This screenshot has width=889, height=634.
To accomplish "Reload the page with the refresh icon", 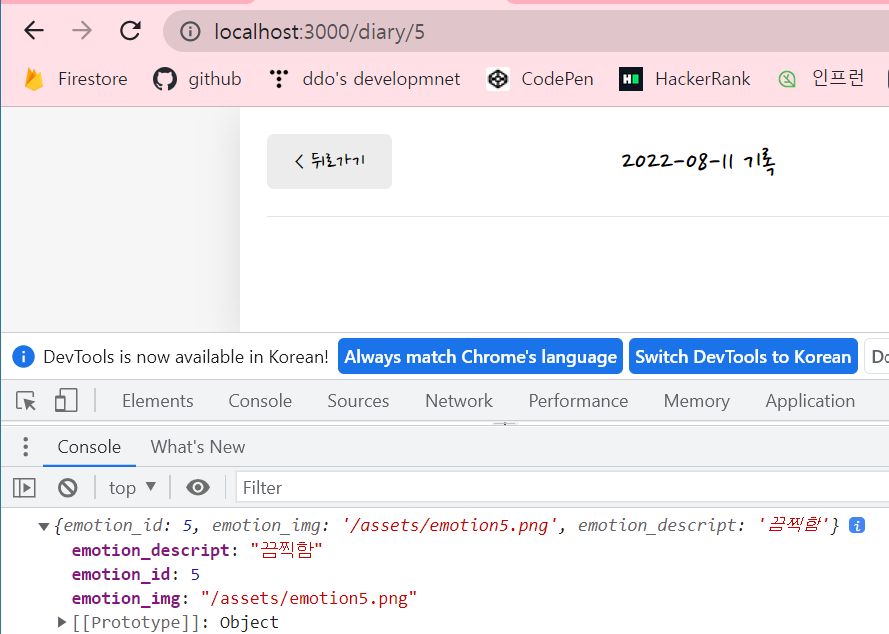I will [x=130, y=31].
